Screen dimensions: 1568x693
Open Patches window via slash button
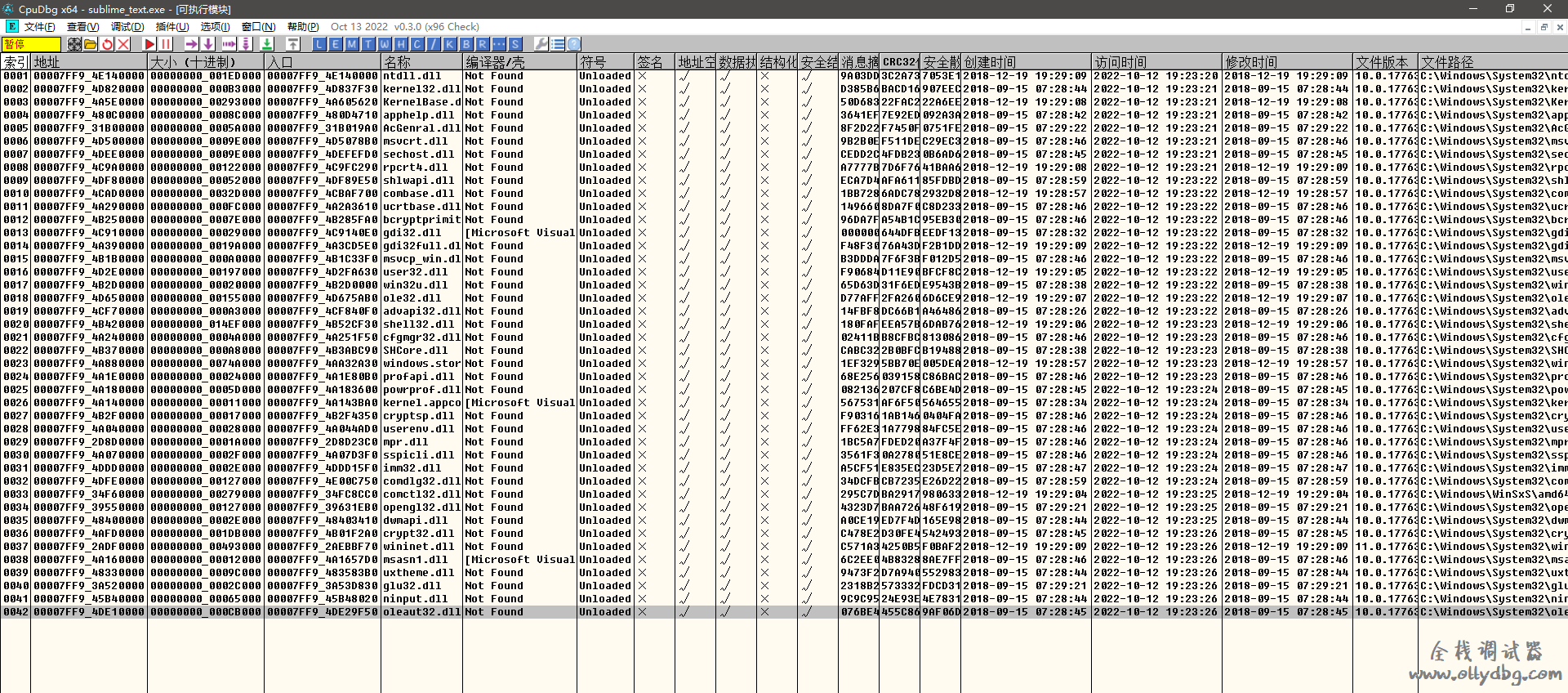pos(434,44)
